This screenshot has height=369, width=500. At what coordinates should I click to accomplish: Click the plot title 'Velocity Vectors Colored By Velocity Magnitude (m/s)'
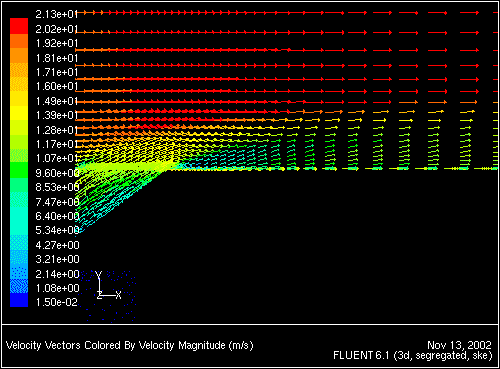coord(130,345)
